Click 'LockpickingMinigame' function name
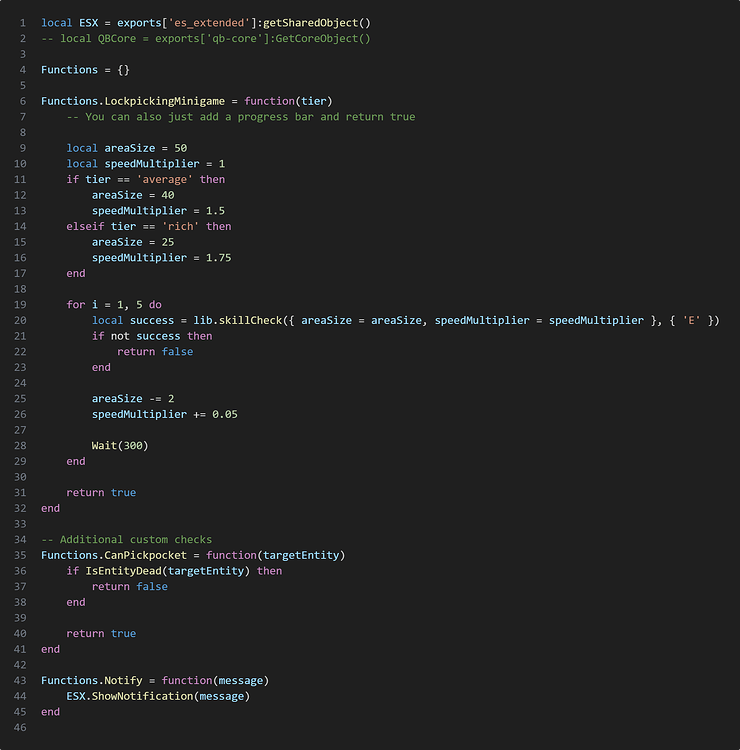The width and height of the screenshot is (740, 750). (165, 101)
